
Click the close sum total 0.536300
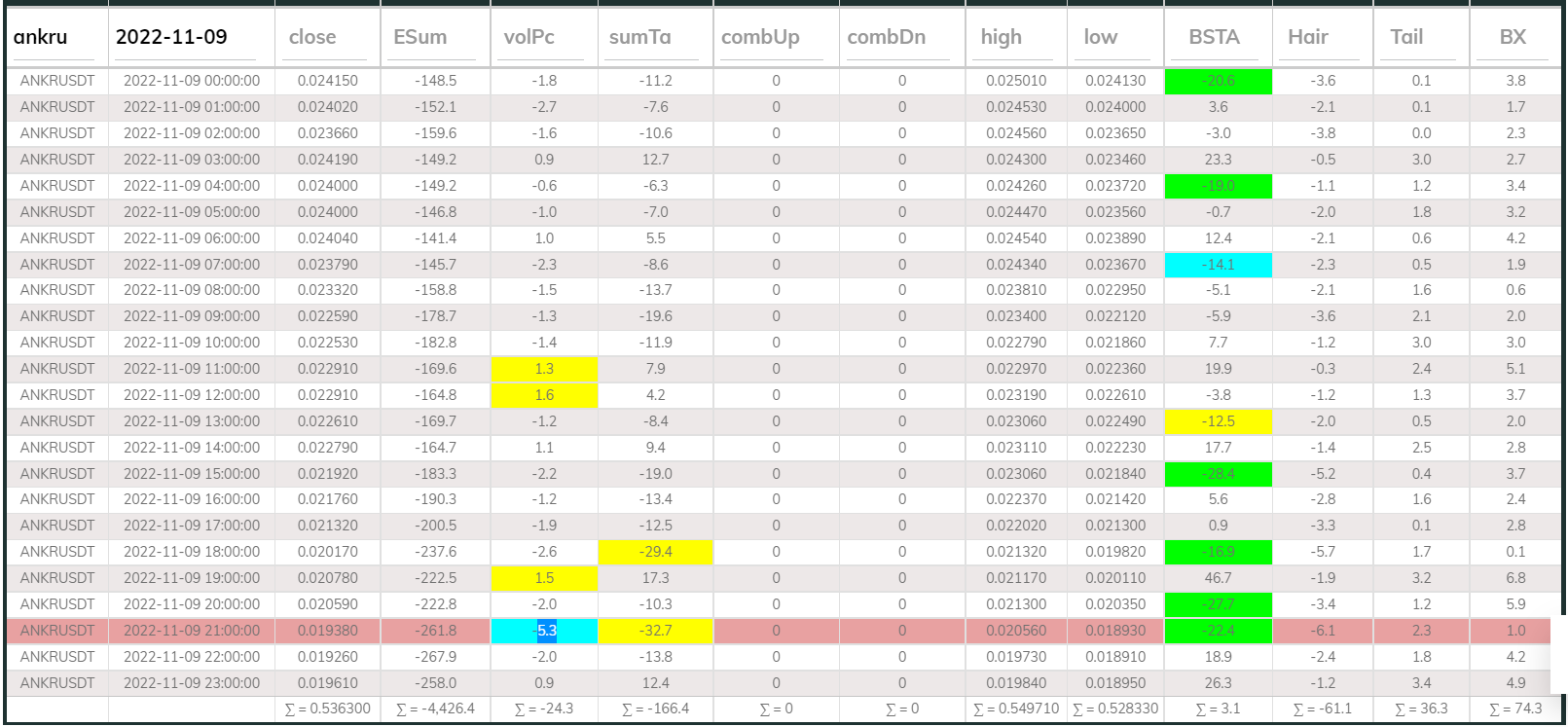pos(328,709)
